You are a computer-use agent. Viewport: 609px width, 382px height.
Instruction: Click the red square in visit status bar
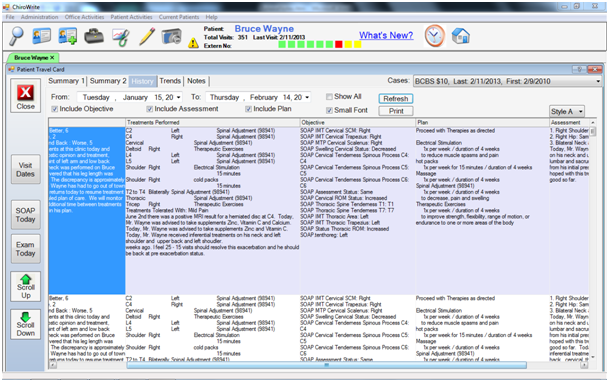click(x=339, y=44)
